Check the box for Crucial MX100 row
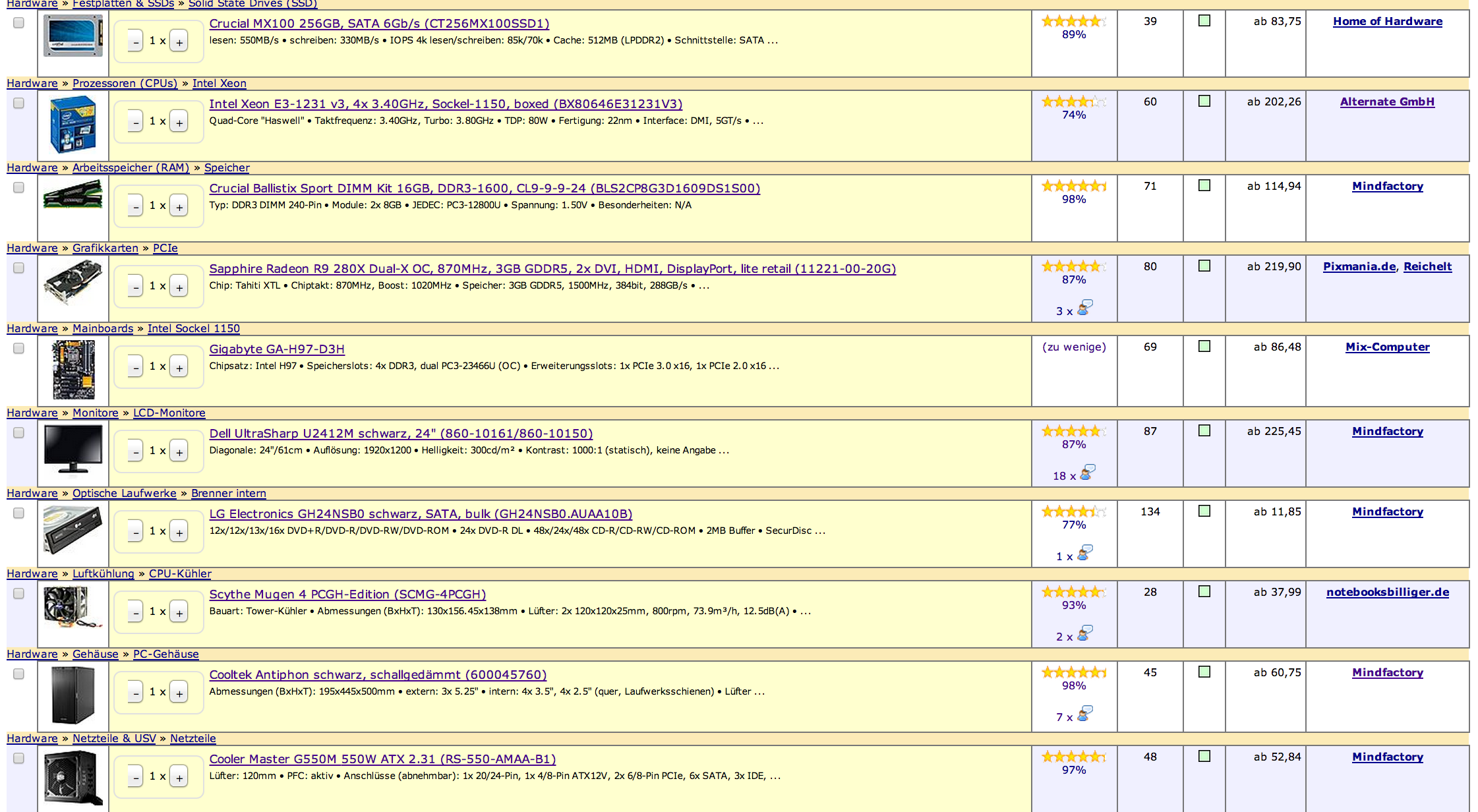 point(18,23)
